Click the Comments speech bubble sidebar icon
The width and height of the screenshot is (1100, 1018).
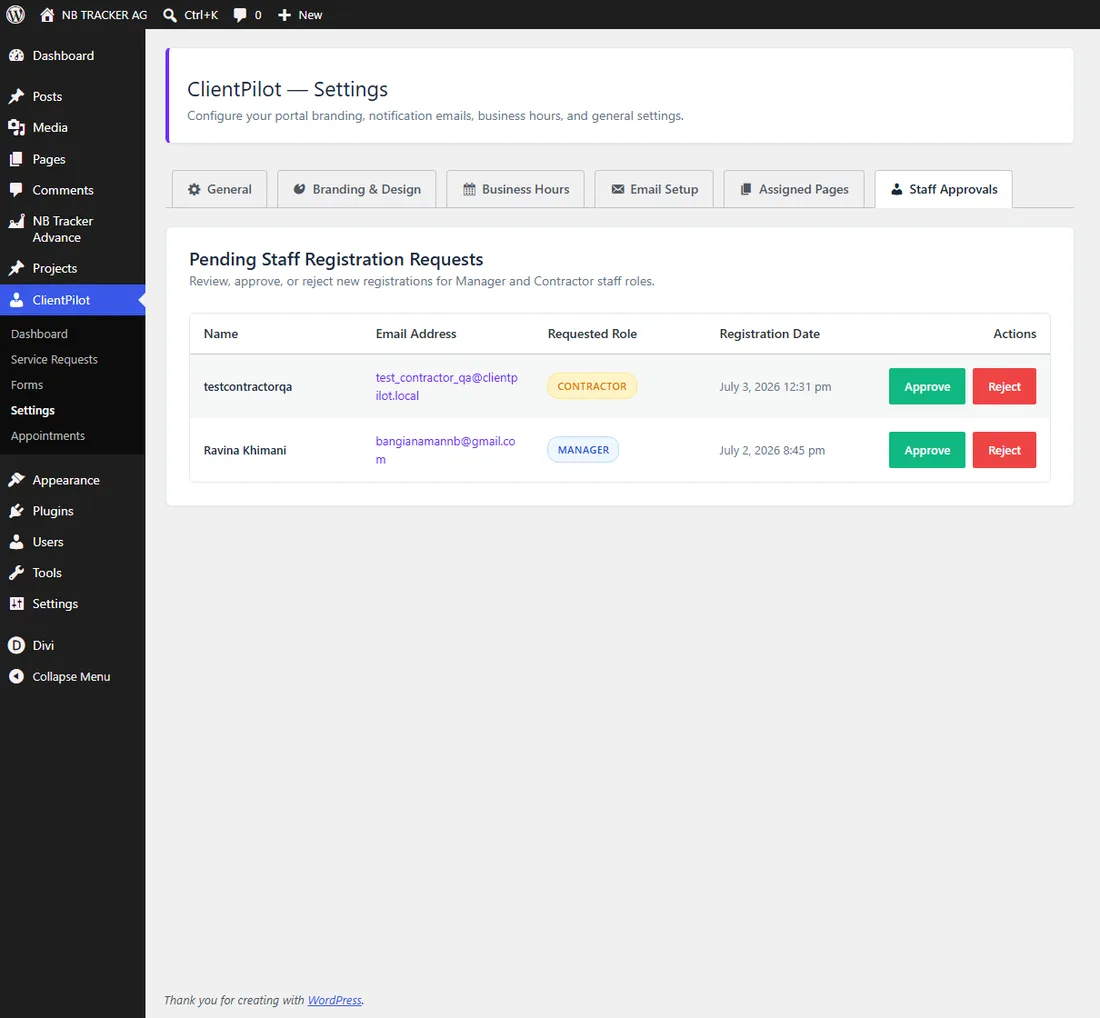16,190
